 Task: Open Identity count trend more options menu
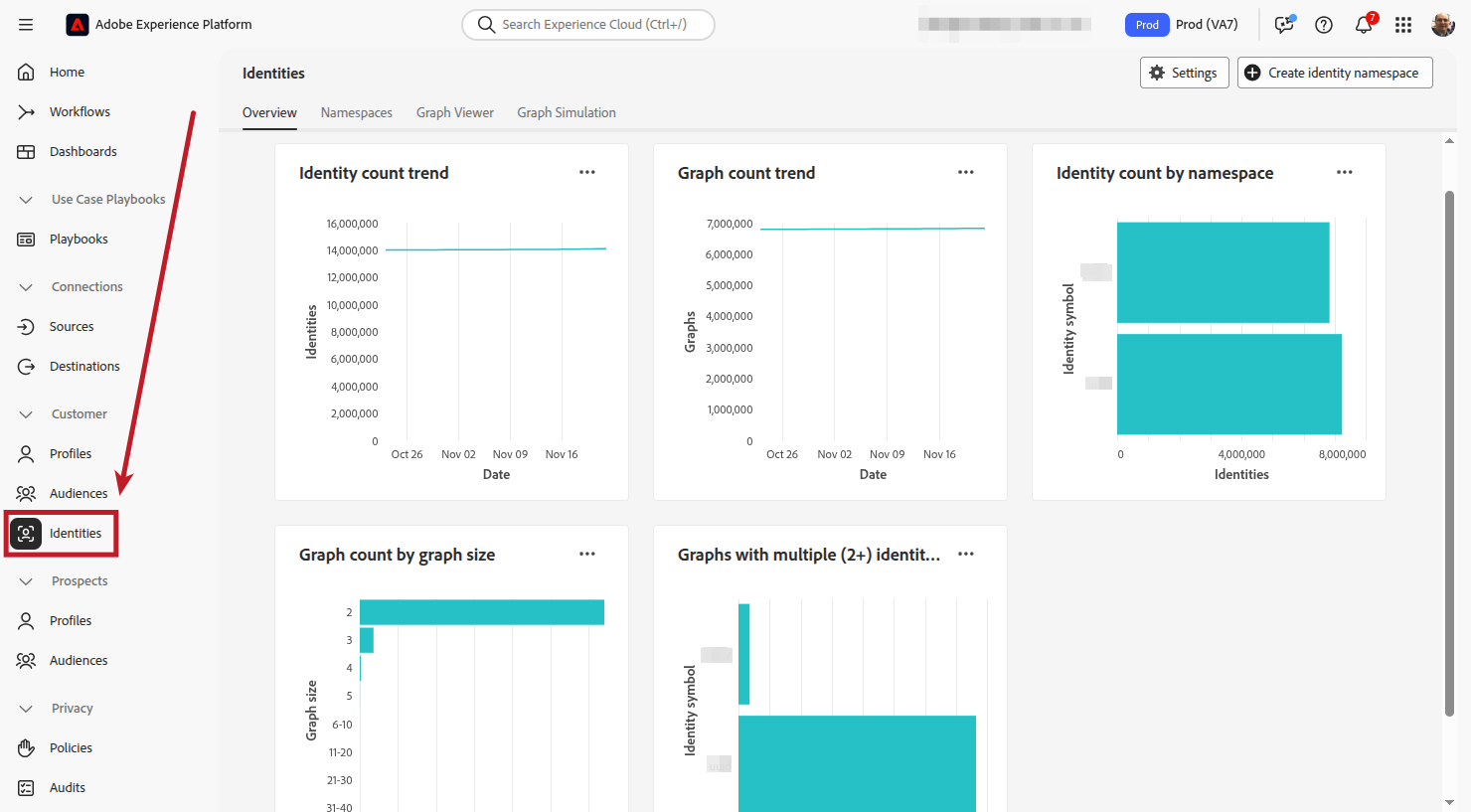587,173
